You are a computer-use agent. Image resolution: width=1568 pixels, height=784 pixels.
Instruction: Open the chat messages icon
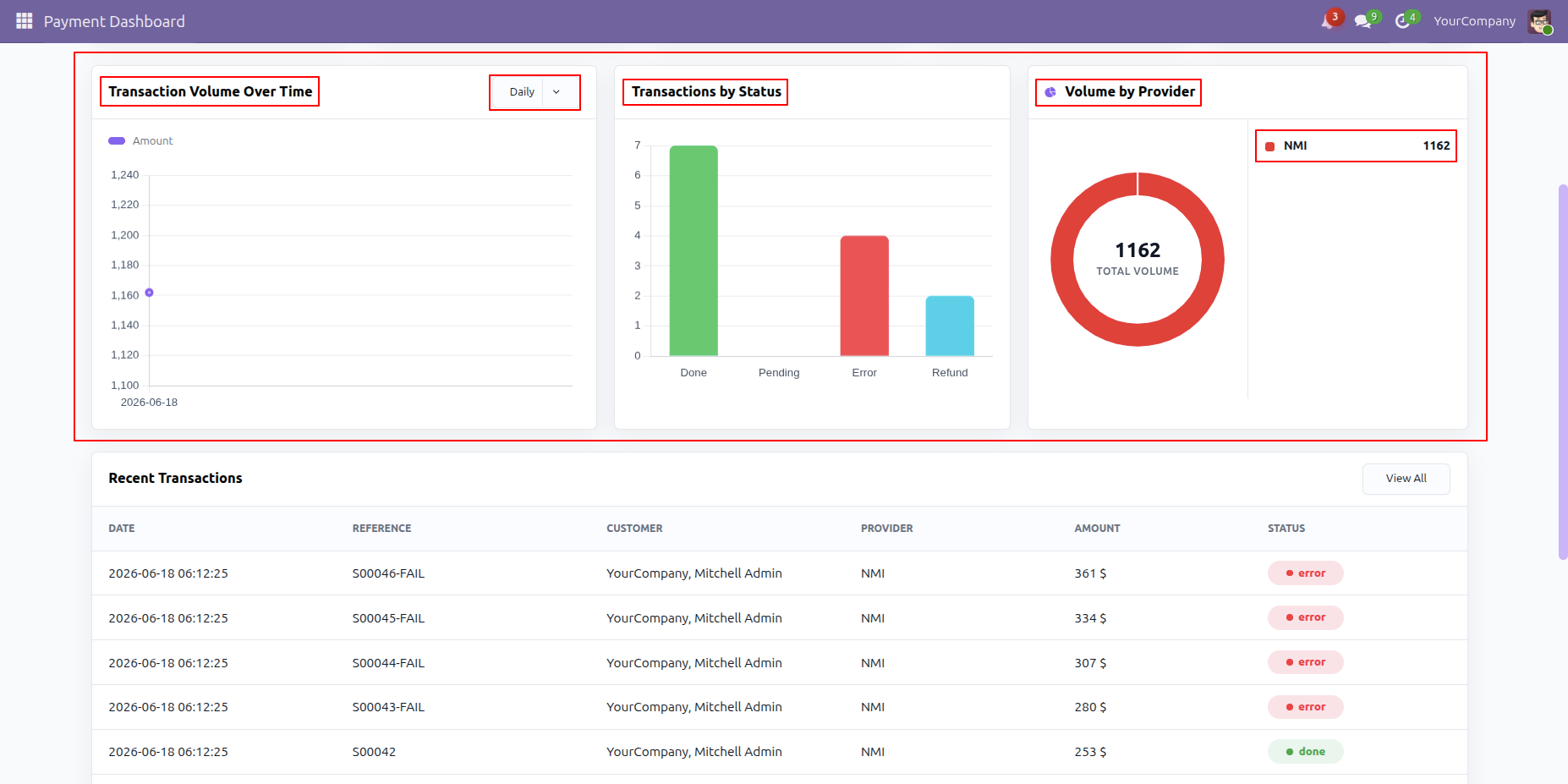(x=1363, y=21)
